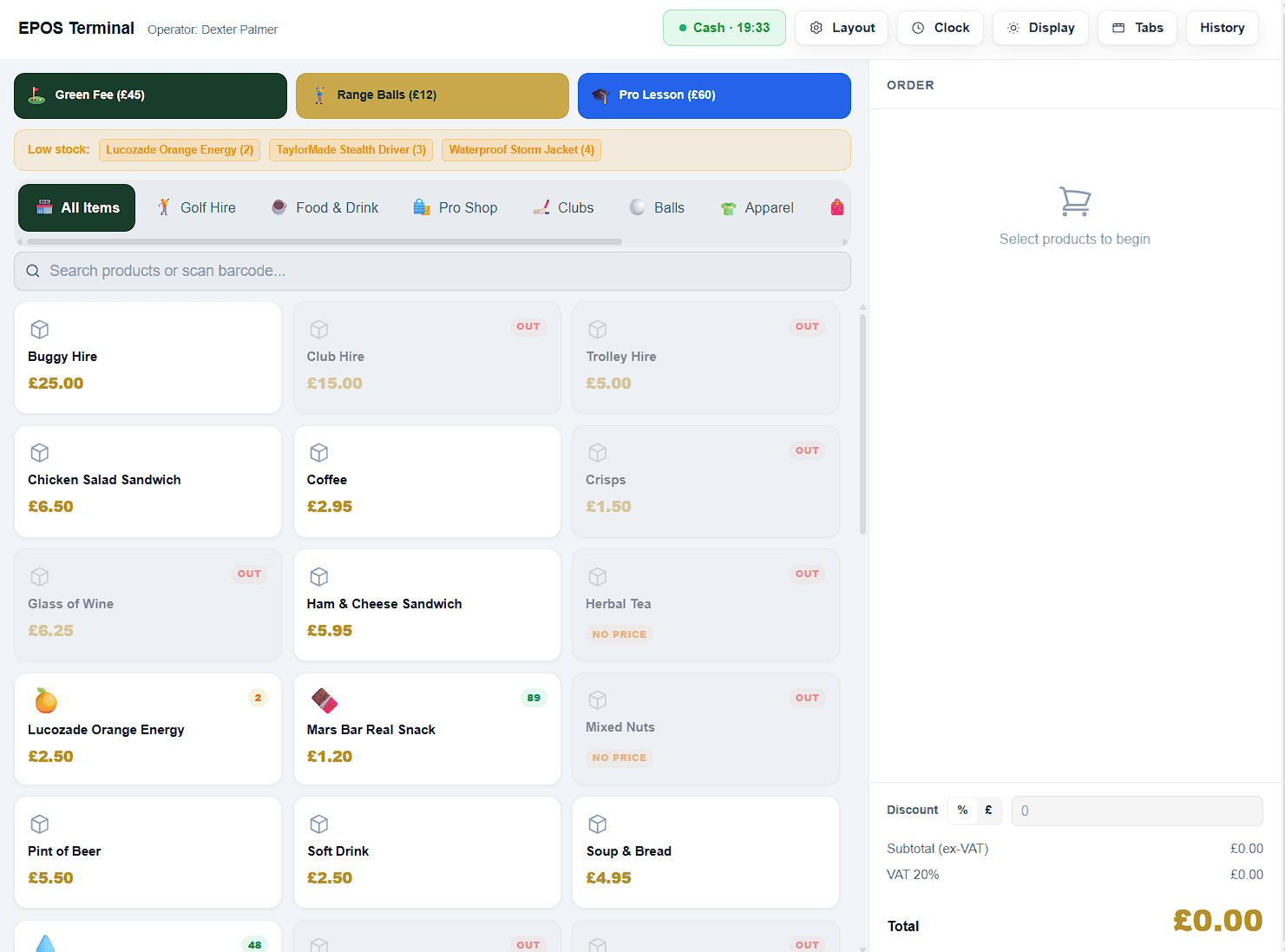Viewport: 1285px width, 952px height.
Task: Add Buggy Hire to the order
Action: [x=148, y=358]
